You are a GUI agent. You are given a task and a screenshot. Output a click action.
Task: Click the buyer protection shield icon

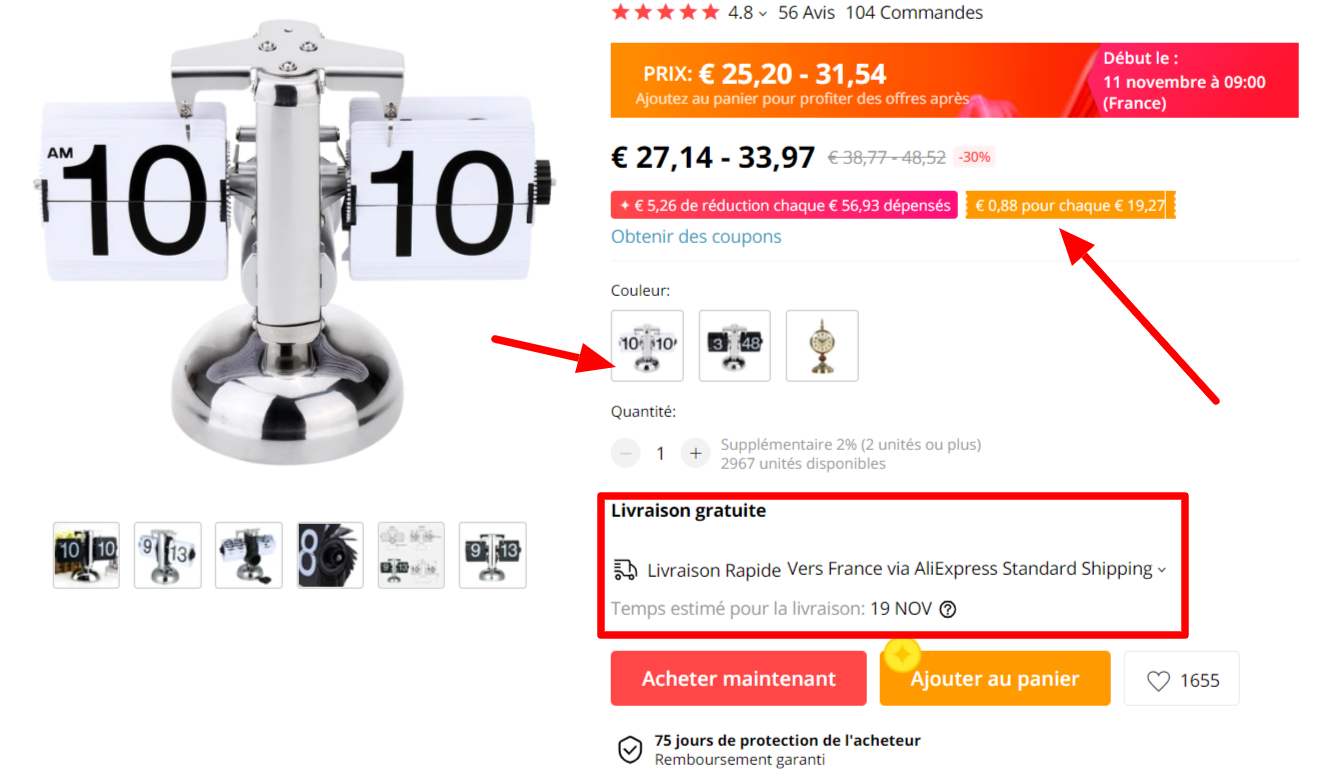(x=629, y=750)
